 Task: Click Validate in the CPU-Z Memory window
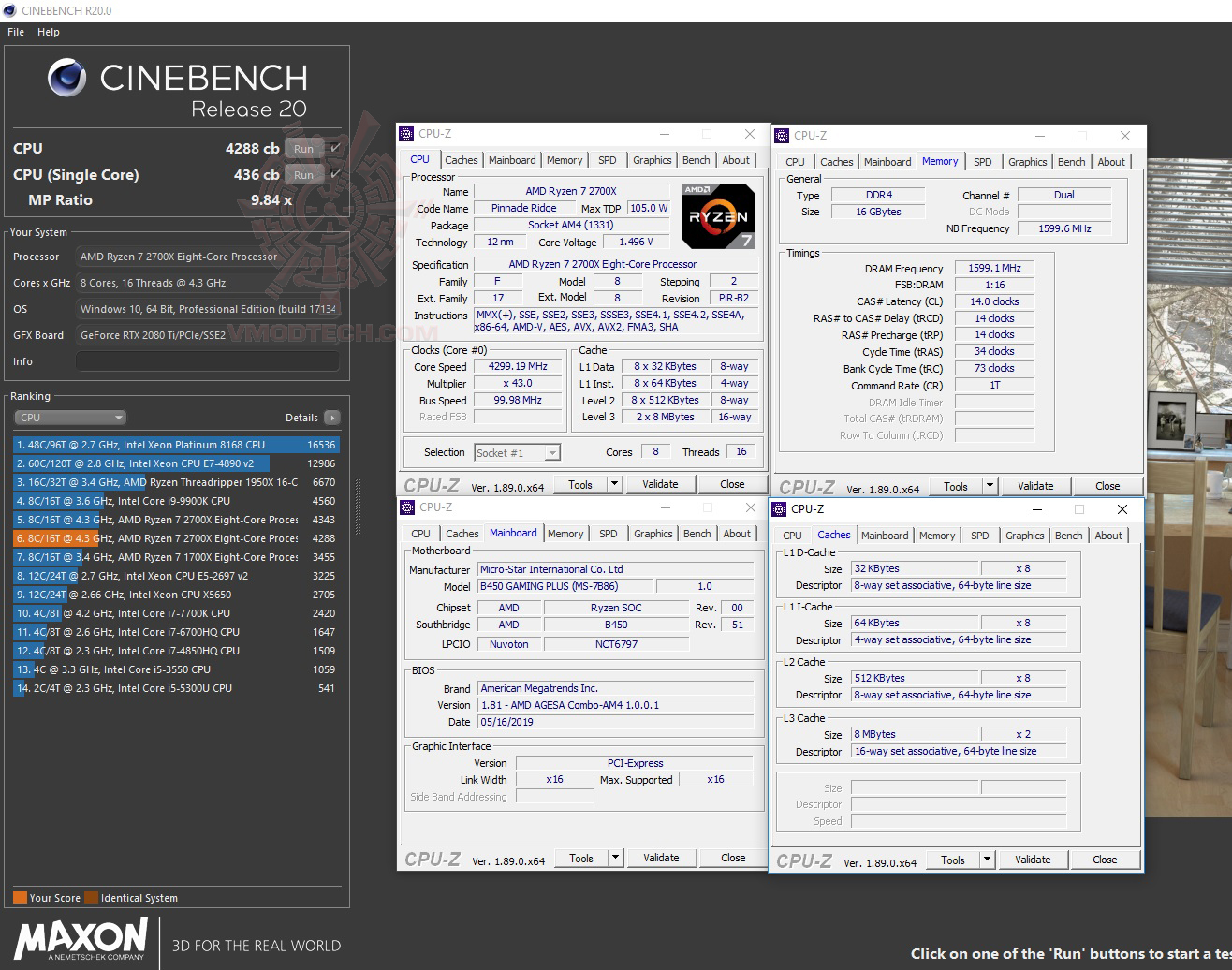tap(1034, 485)
